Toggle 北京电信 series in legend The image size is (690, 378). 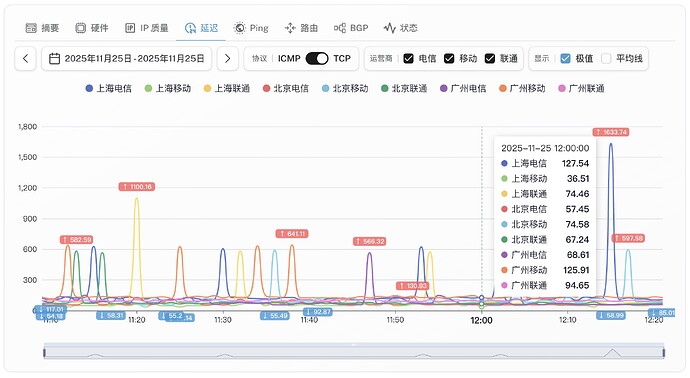pyautogui.click(x=286, y=88)
